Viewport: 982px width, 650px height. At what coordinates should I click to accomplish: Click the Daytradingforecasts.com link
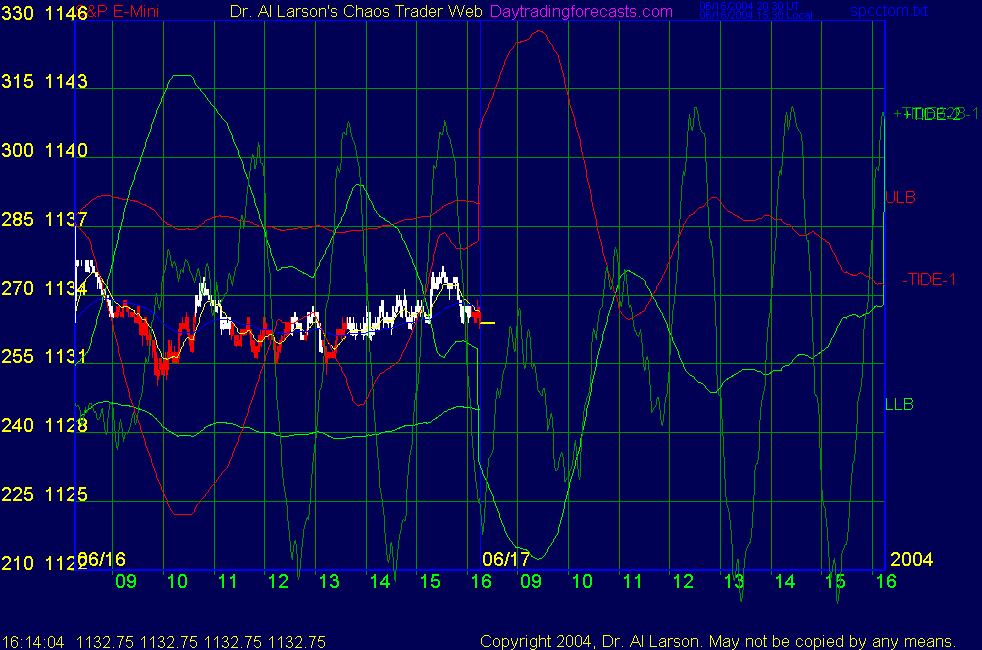pos(580,12)
